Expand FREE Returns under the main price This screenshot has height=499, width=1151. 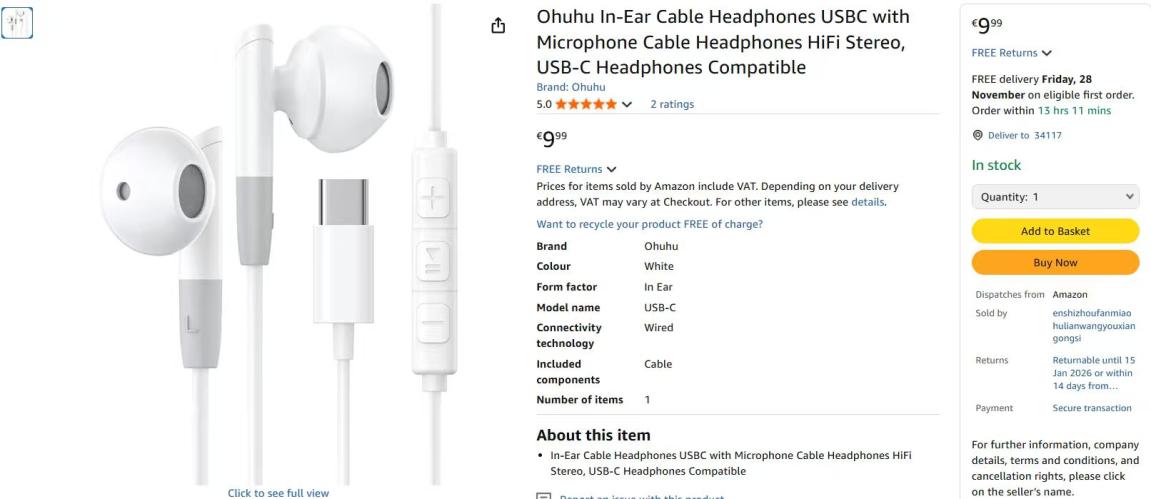point(576,169)
